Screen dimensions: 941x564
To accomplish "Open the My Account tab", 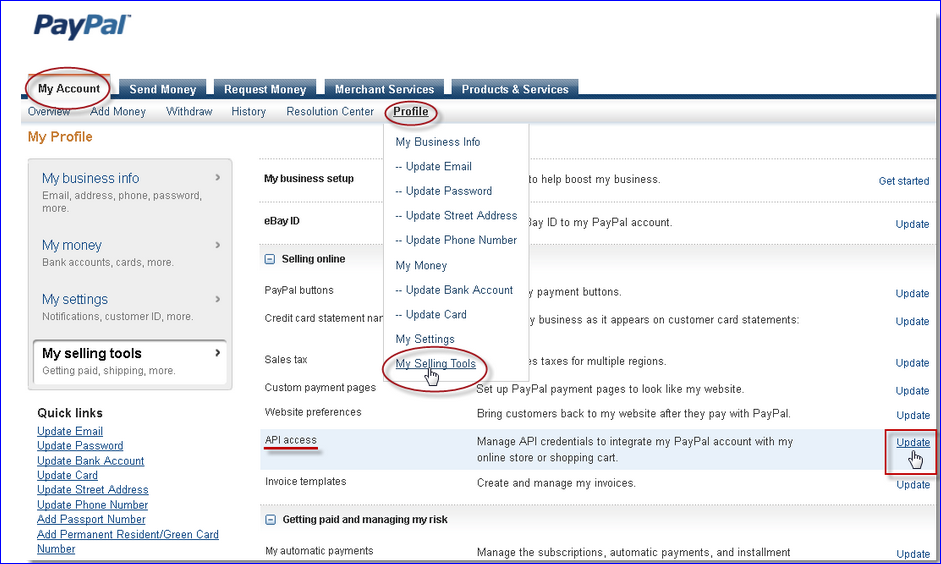I will (x=69, y=88).
